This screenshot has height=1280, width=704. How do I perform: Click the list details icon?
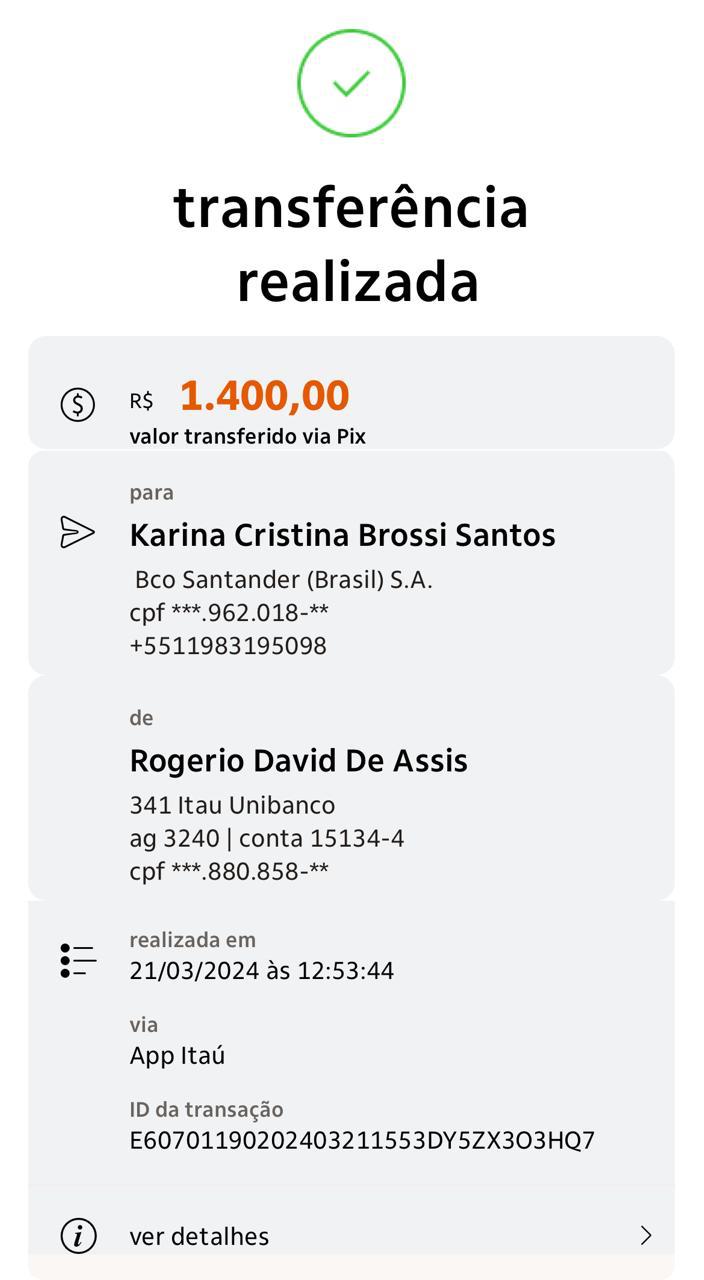(78, 960)
